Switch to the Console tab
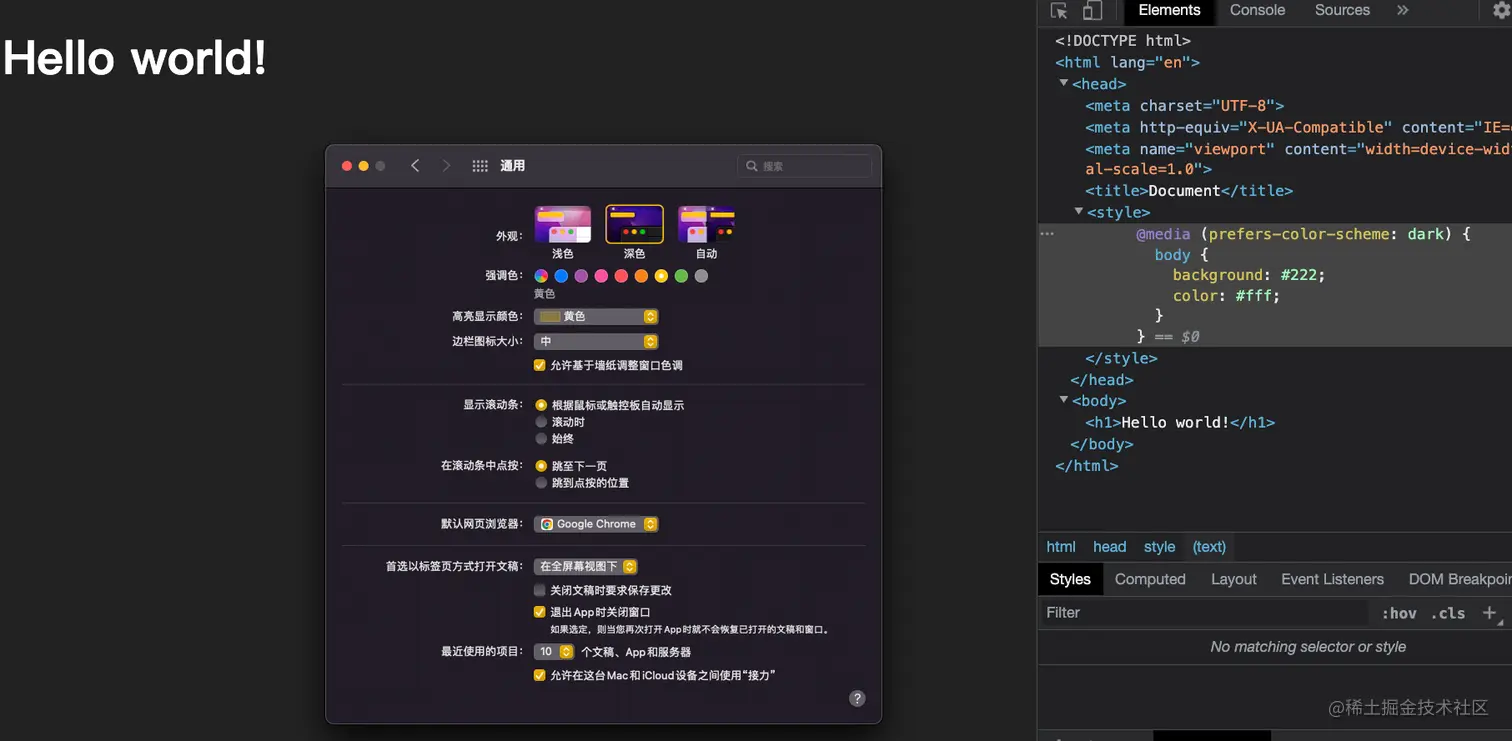This screenshot has height=741, width=1512. [1257, 11]
